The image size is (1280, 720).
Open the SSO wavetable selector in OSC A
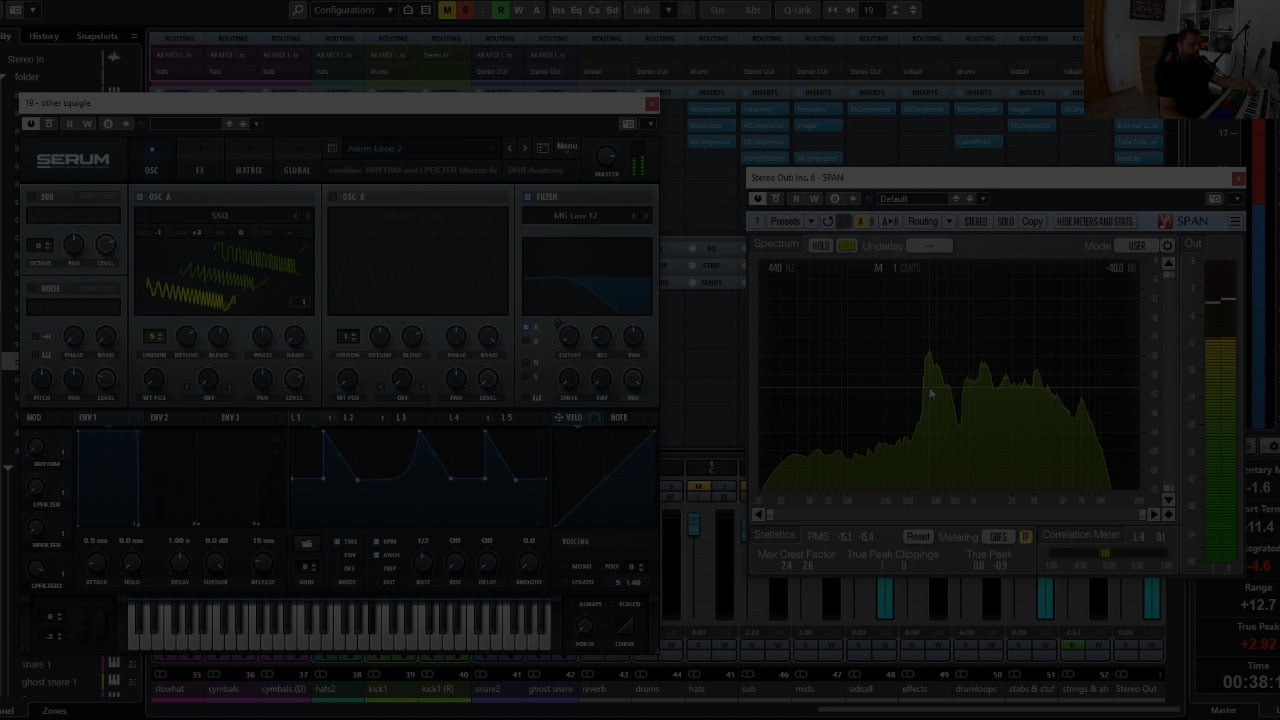tap(219, 216)
